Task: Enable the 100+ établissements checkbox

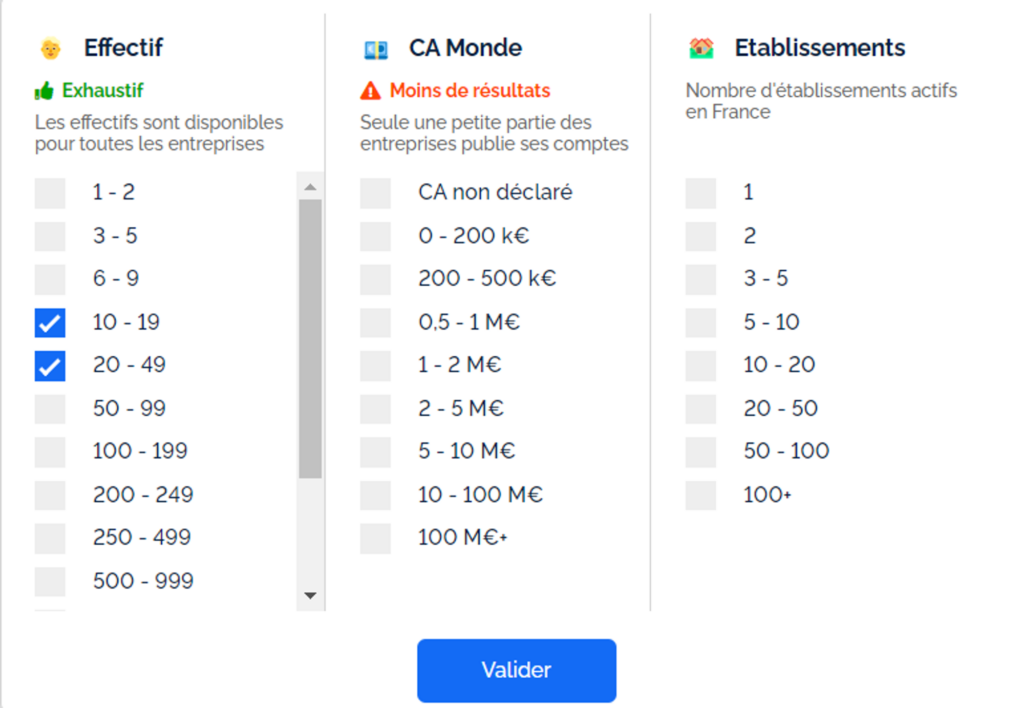Action: (x=701, y=495)
